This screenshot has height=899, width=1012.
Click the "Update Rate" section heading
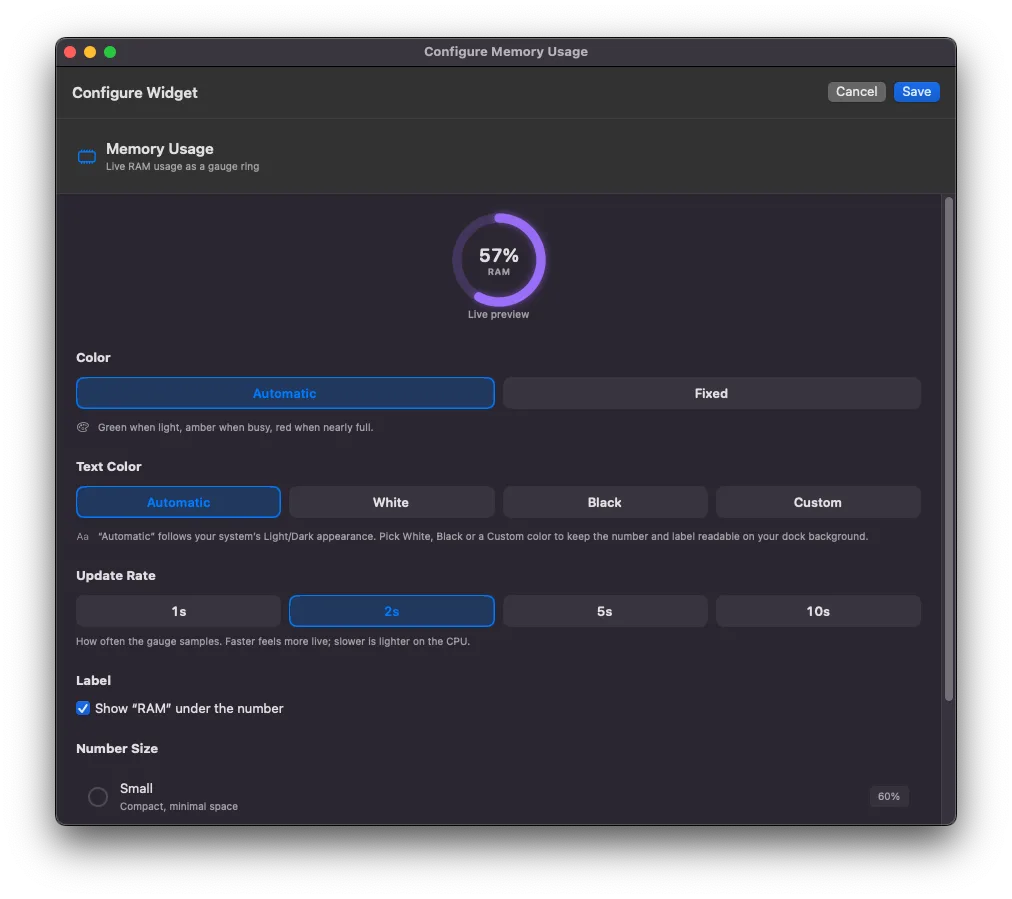point(116,575)
